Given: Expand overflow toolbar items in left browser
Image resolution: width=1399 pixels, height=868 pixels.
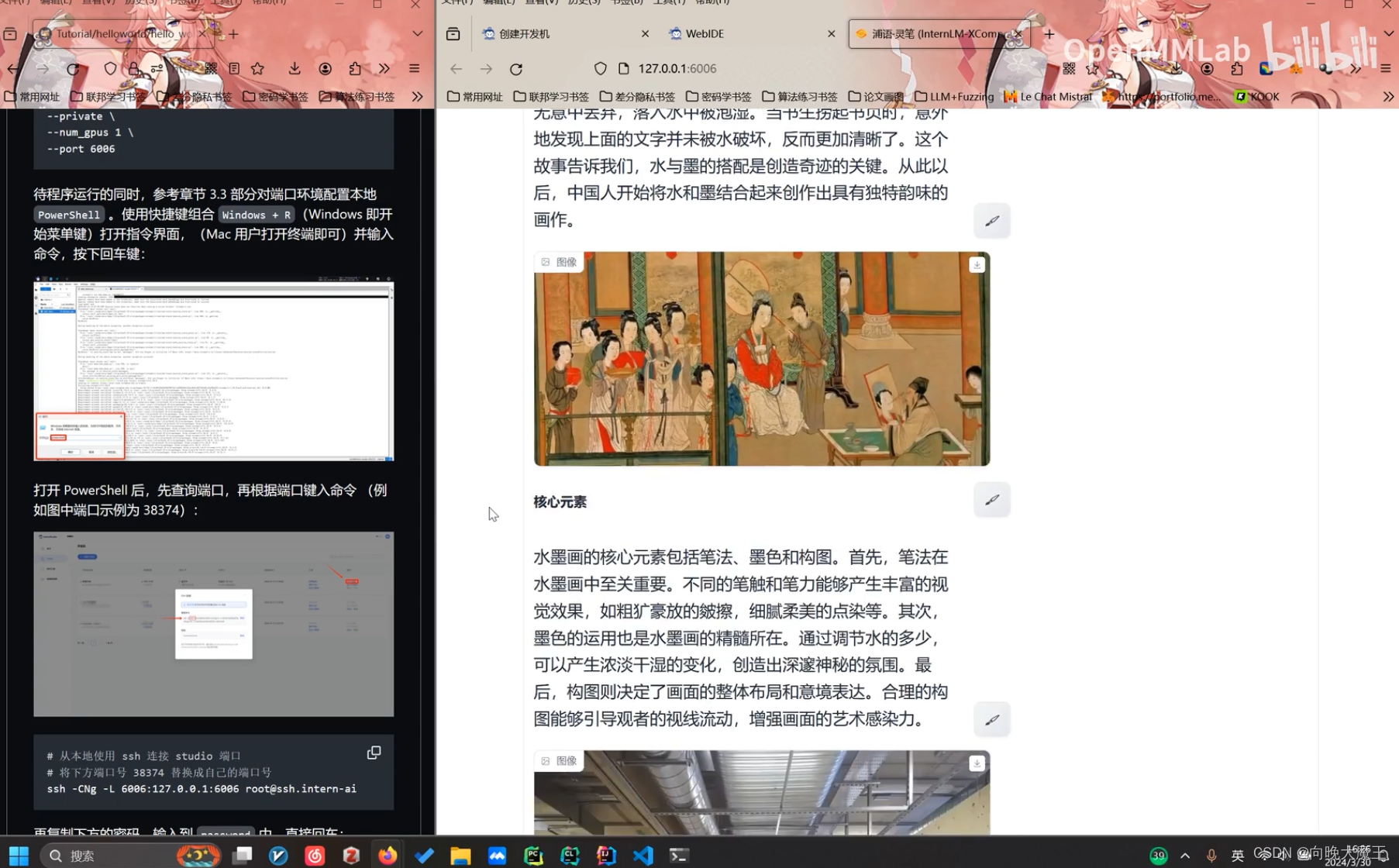Looking at the screenshot, I should [x=384, y=69].
